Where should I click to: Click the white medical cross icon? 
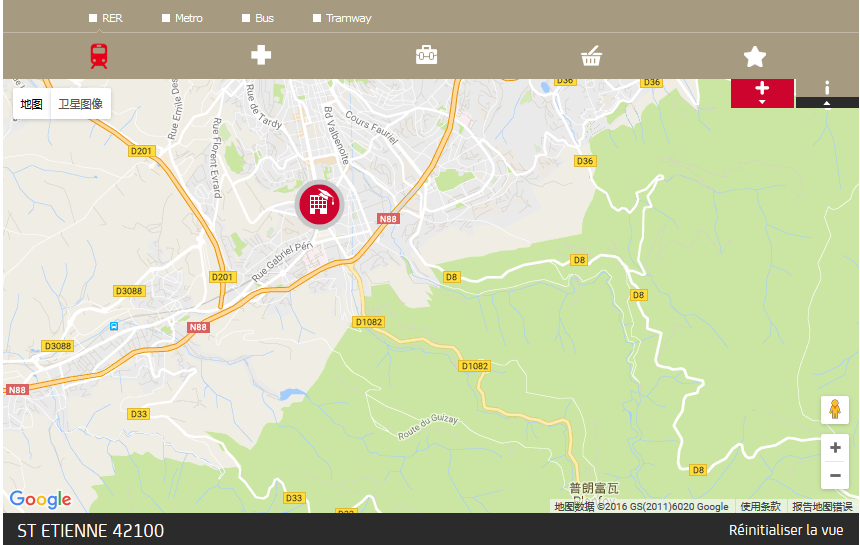(261, 55)
